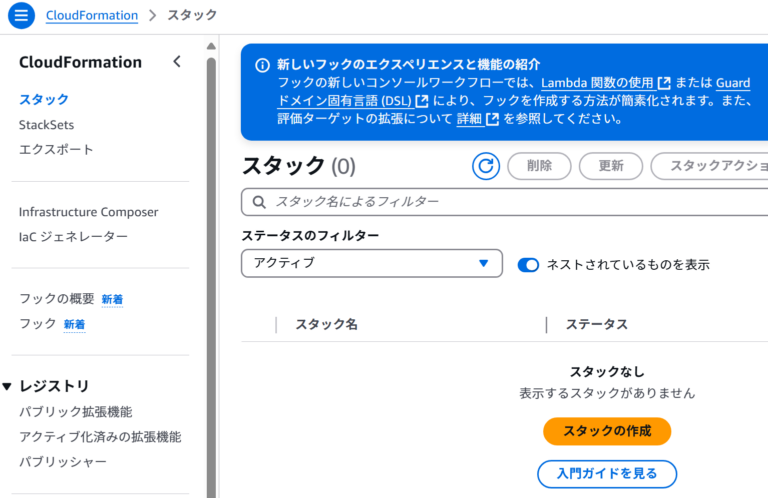
Task: Open the 詳細 link in the banner
Action: pyautogui.click(x=469, y=119)
